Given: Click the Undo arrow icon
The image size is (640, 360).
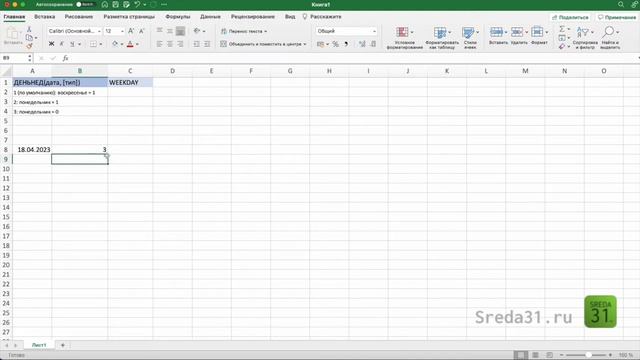Looking at the screenshot, I should [137, 4].
